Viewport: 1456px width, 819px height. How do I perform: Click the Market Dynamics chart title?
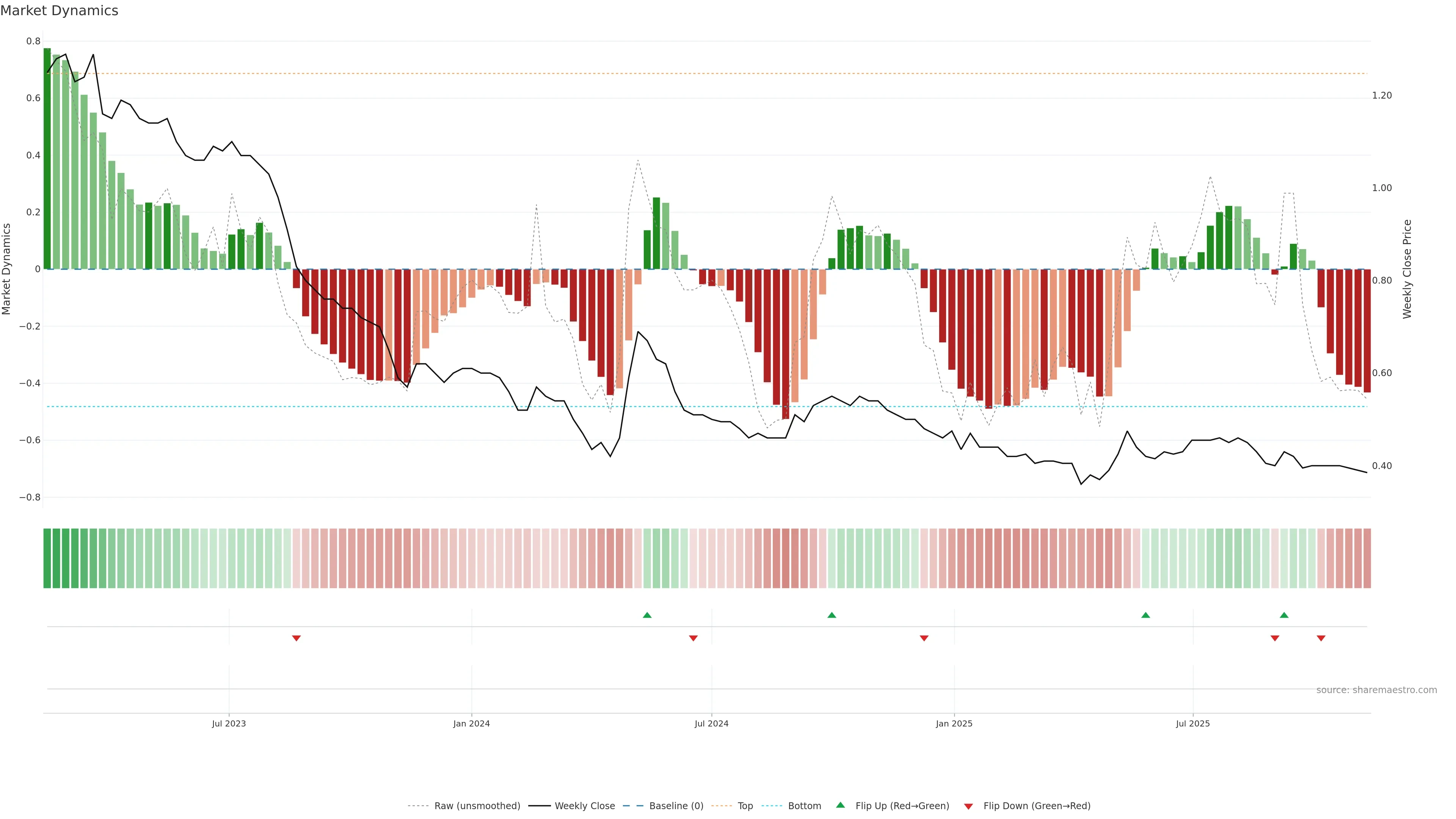pyautogui.click(x=60, y=11)
